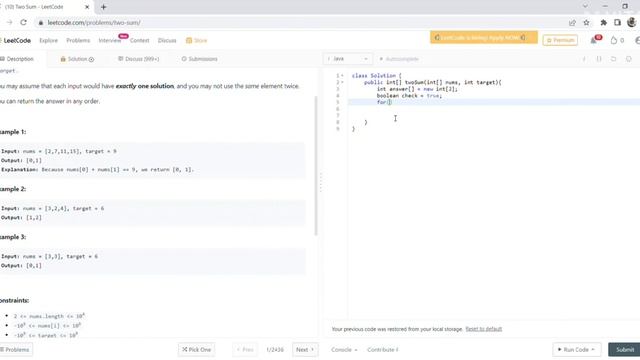
Task: Click the 'exactly one solution' bold text
Action: pos(144,86)
